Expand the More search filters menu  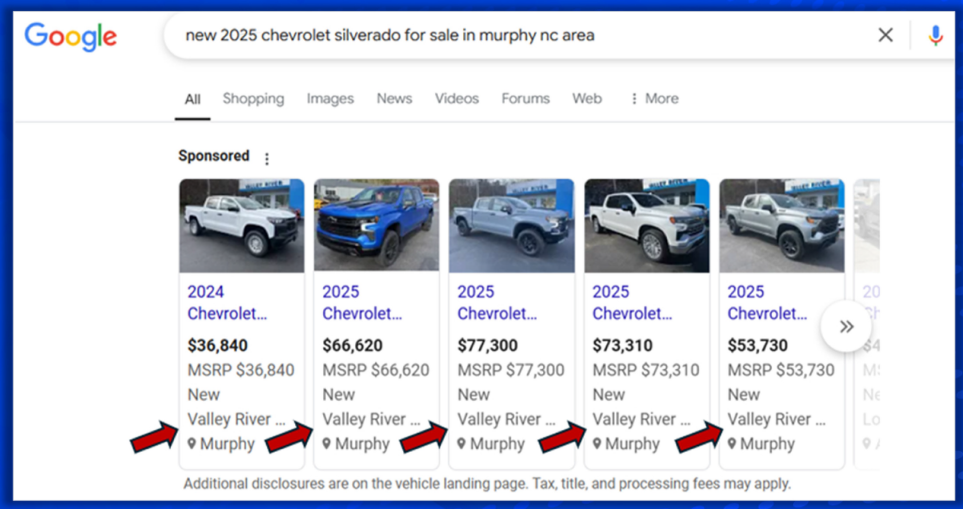click(654, 98)
